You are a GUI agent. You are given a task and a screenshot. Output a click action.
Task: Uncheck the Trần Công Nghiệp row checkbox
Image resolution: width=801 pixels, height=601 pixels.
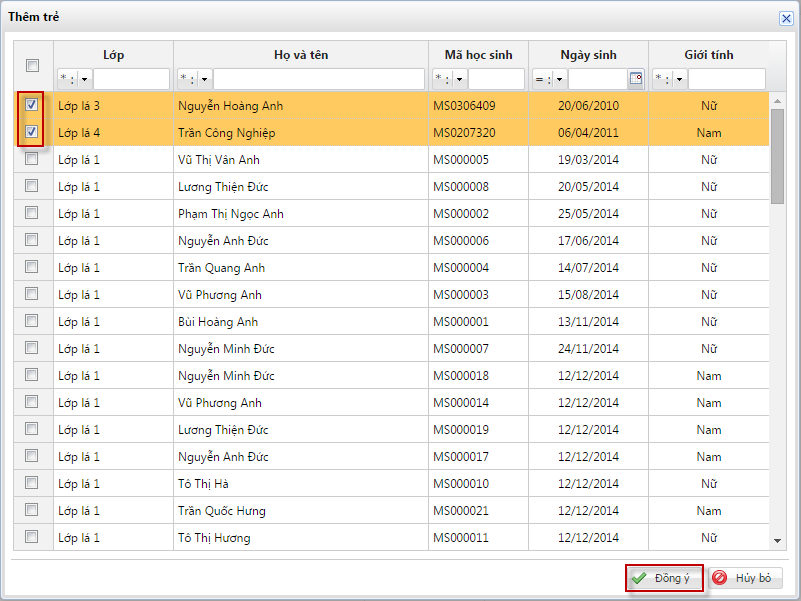32,132
